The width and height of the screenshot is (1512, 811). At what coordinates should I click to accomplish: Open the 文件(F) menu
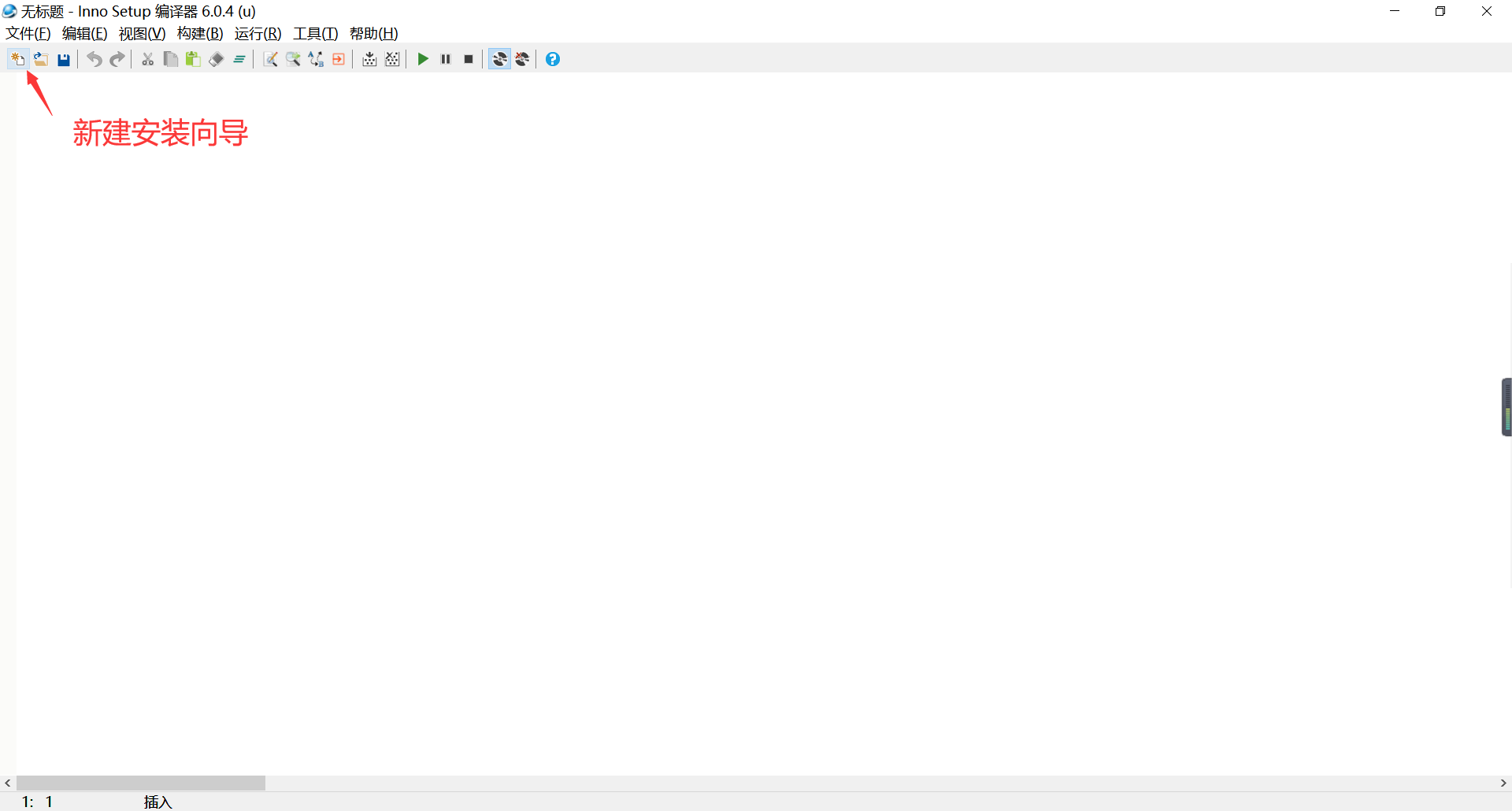[x=28, y=34]
